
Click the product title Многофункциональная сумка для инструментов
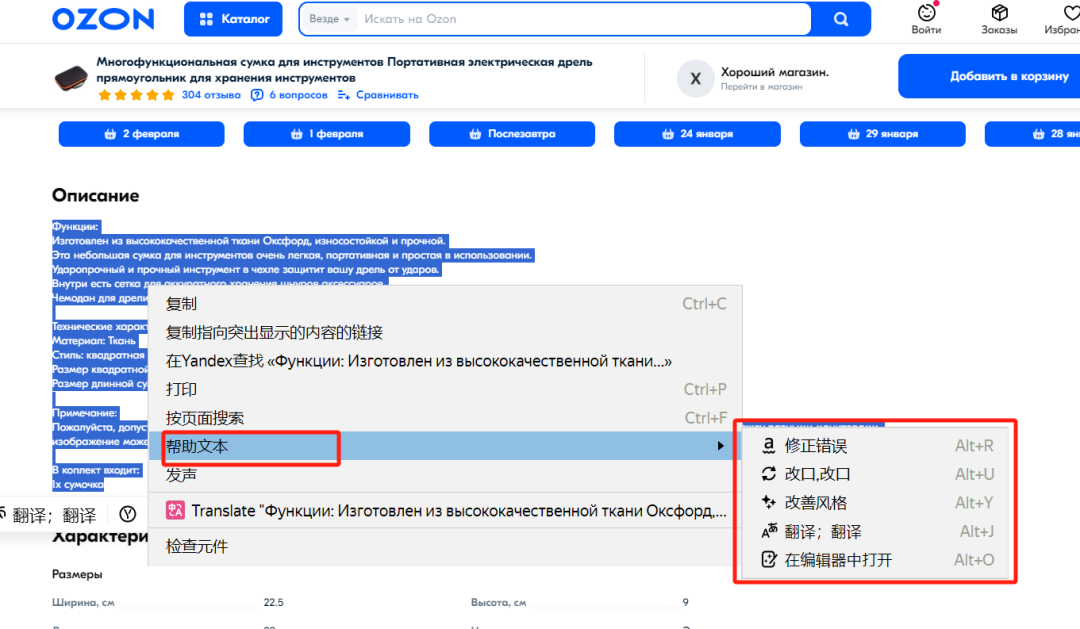344,70
